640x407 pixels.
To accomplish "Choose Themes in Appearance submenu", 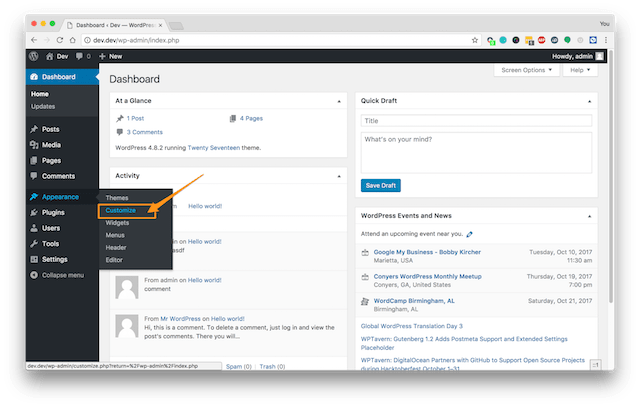I will point(117,198).
